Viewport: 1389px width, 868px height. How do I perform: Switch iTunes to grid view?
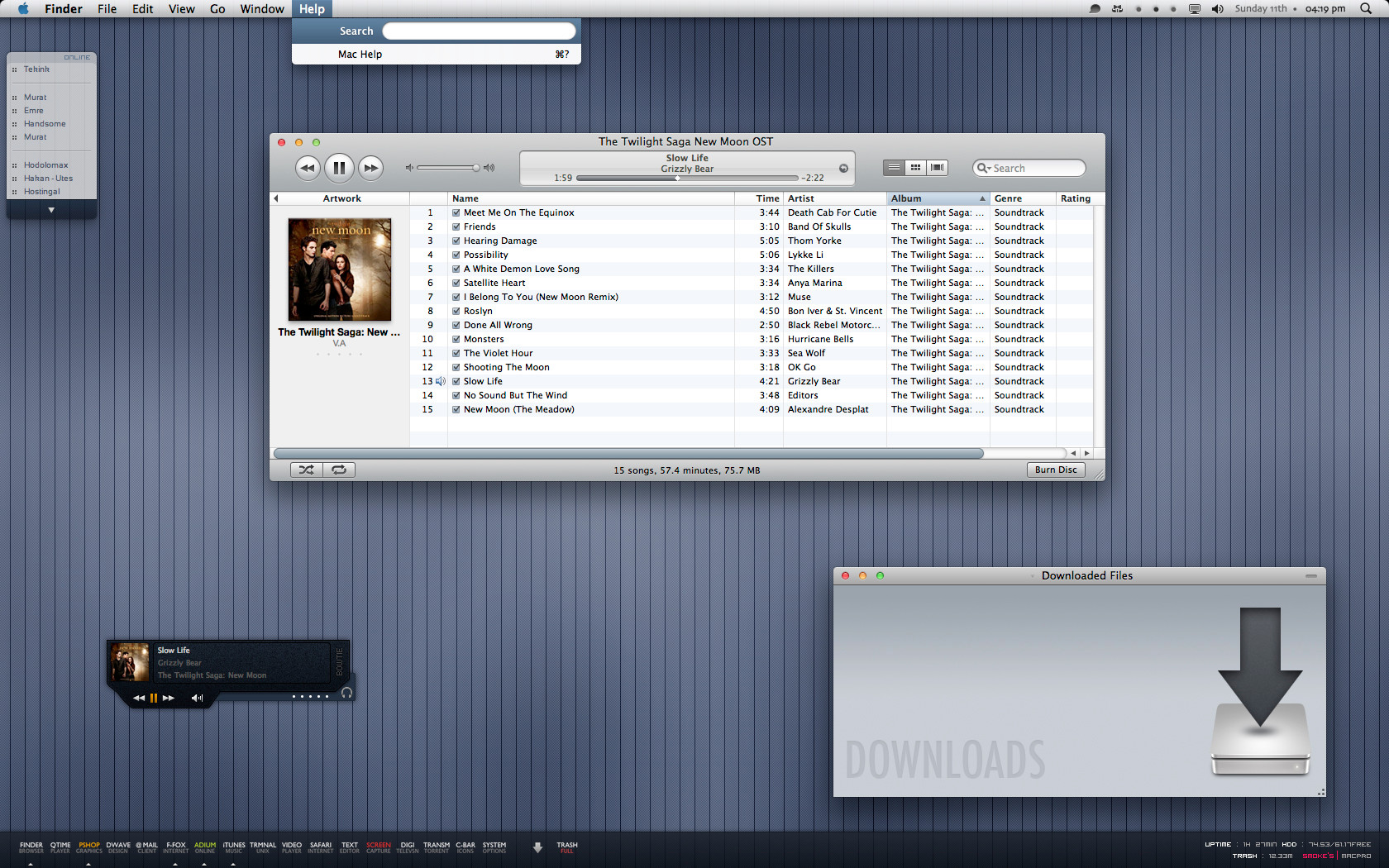coord(915,168)
